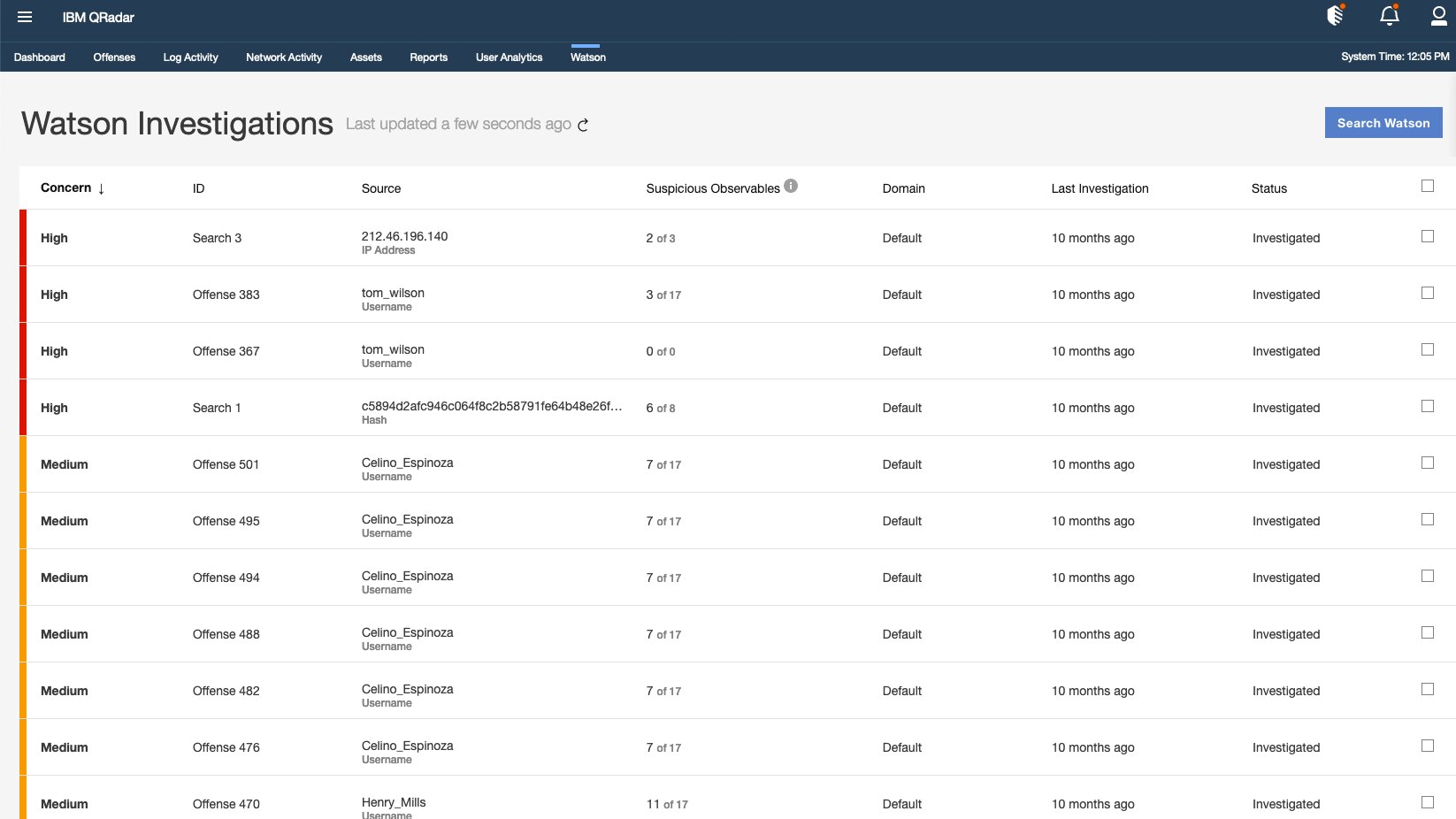Open Offense 501 entry

226,464
